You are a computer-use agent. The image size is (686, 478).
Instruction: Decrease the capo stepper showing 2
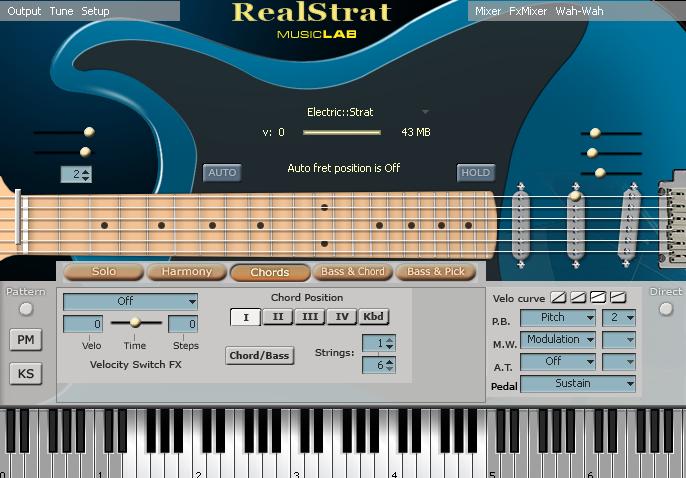tap(86, 178)
